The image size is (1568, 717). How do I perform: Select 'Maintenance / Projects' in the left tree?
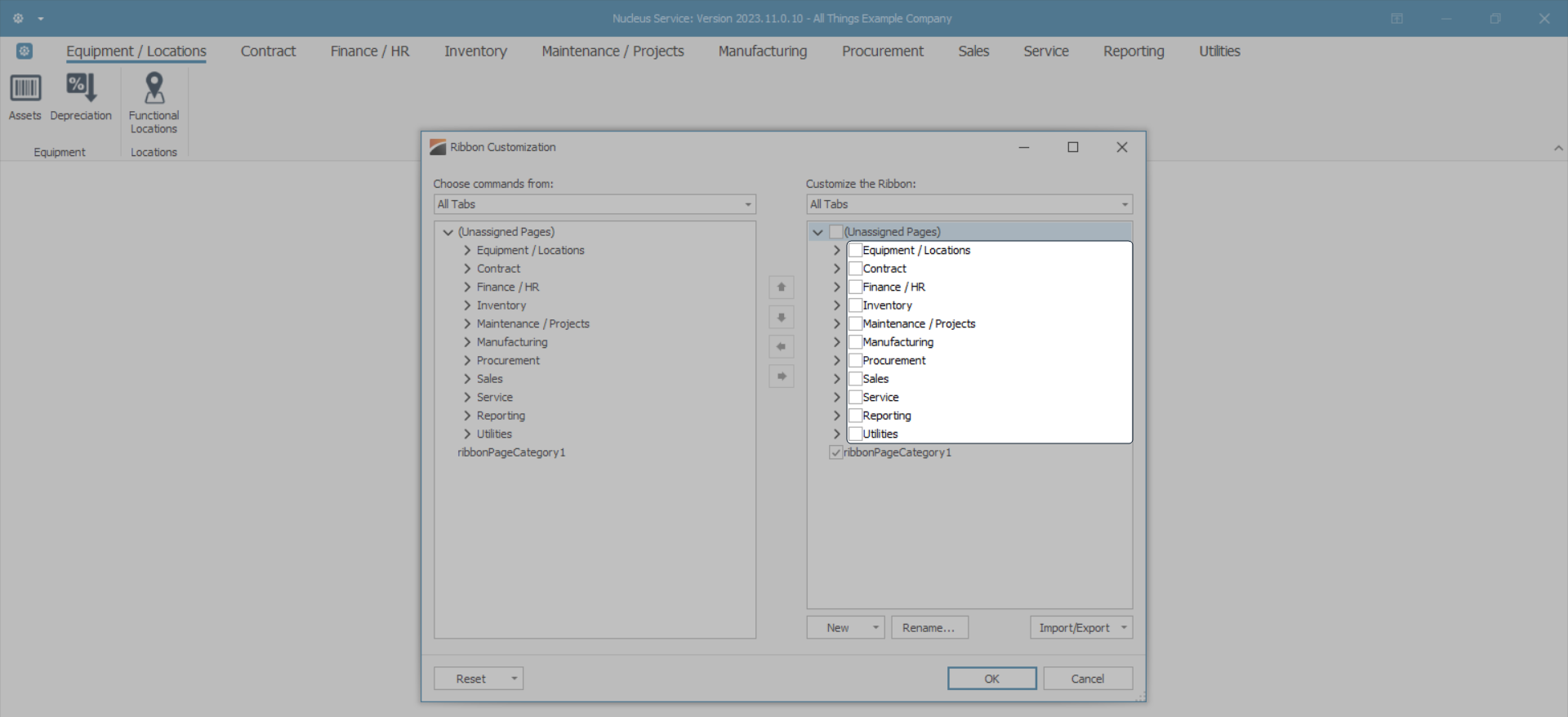(533, 323)
